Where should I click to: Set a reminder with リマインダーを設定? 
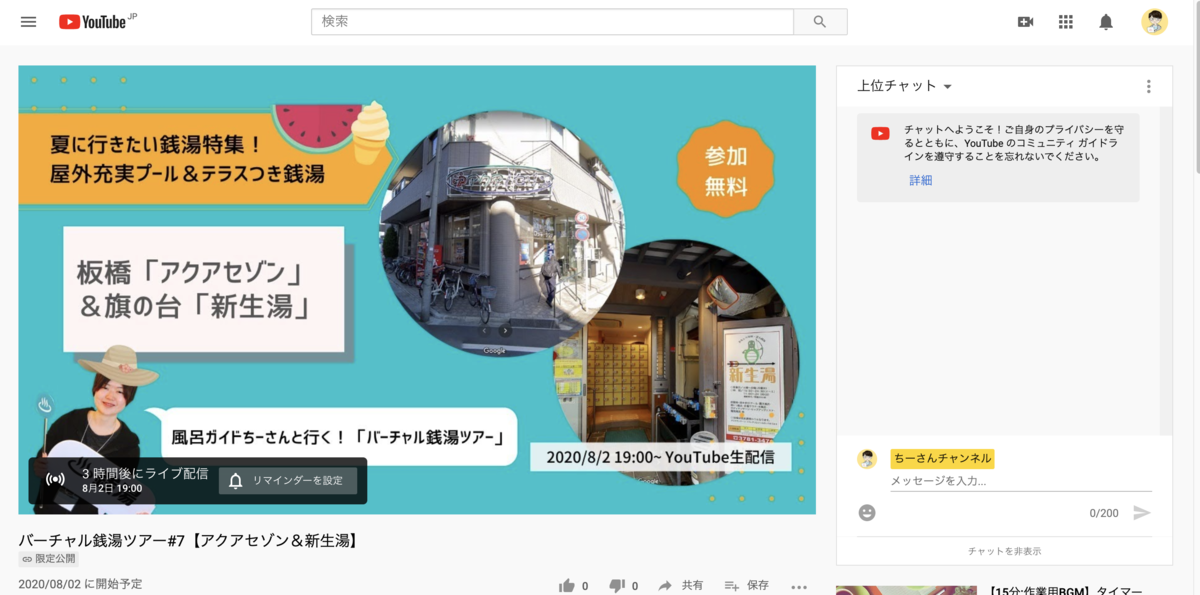(288, 481)
